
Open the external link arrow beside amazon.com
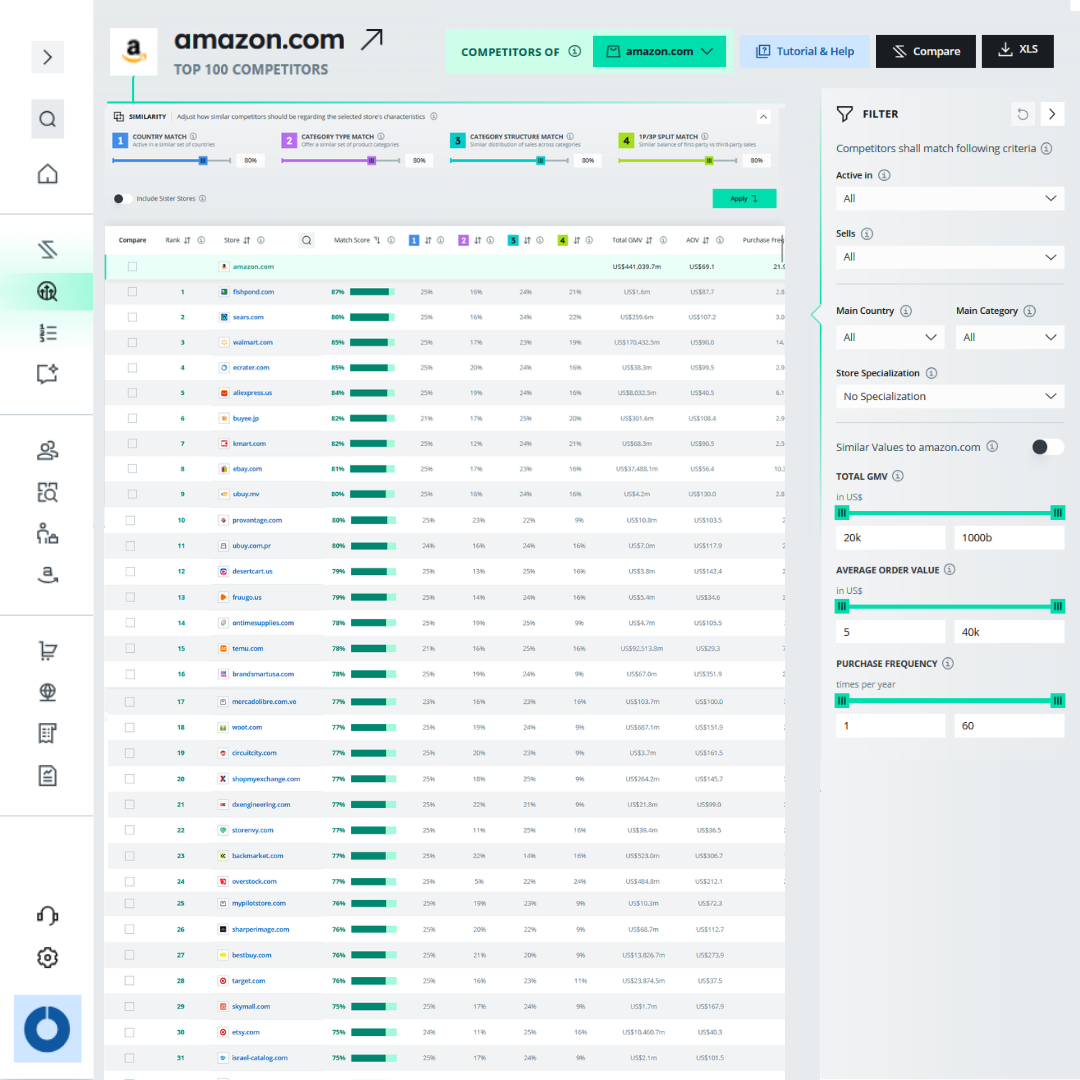tap(372, 39)
